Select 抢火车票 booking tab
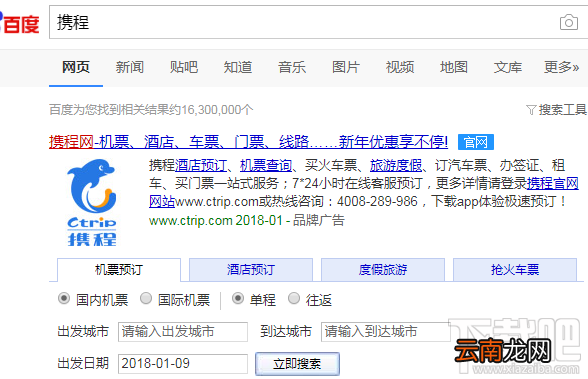This screenshot has height=379, width=588. point(515,270)
